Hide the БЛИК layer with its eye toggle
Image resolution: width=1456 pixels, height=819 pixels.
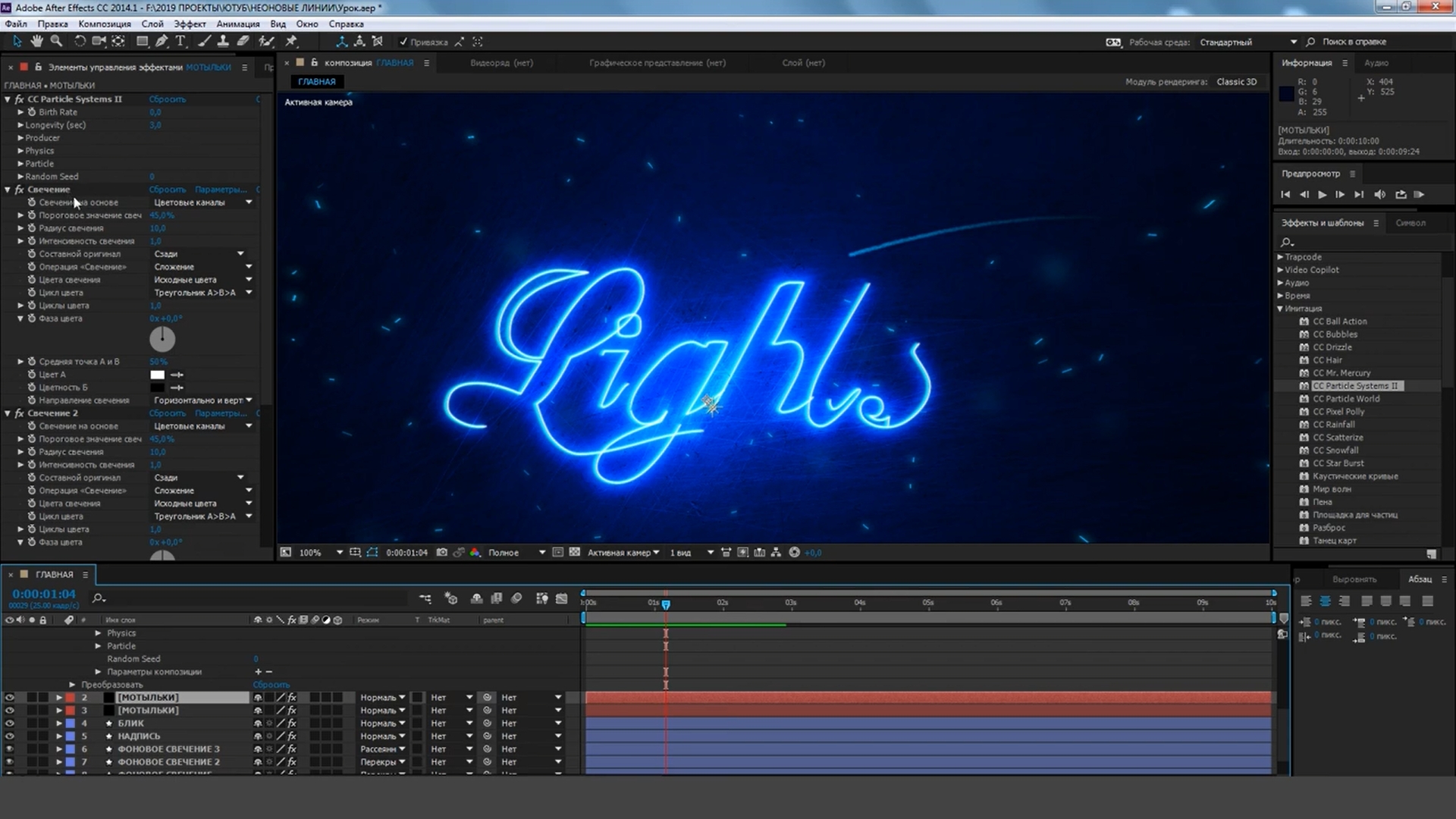tap(9, 723)
